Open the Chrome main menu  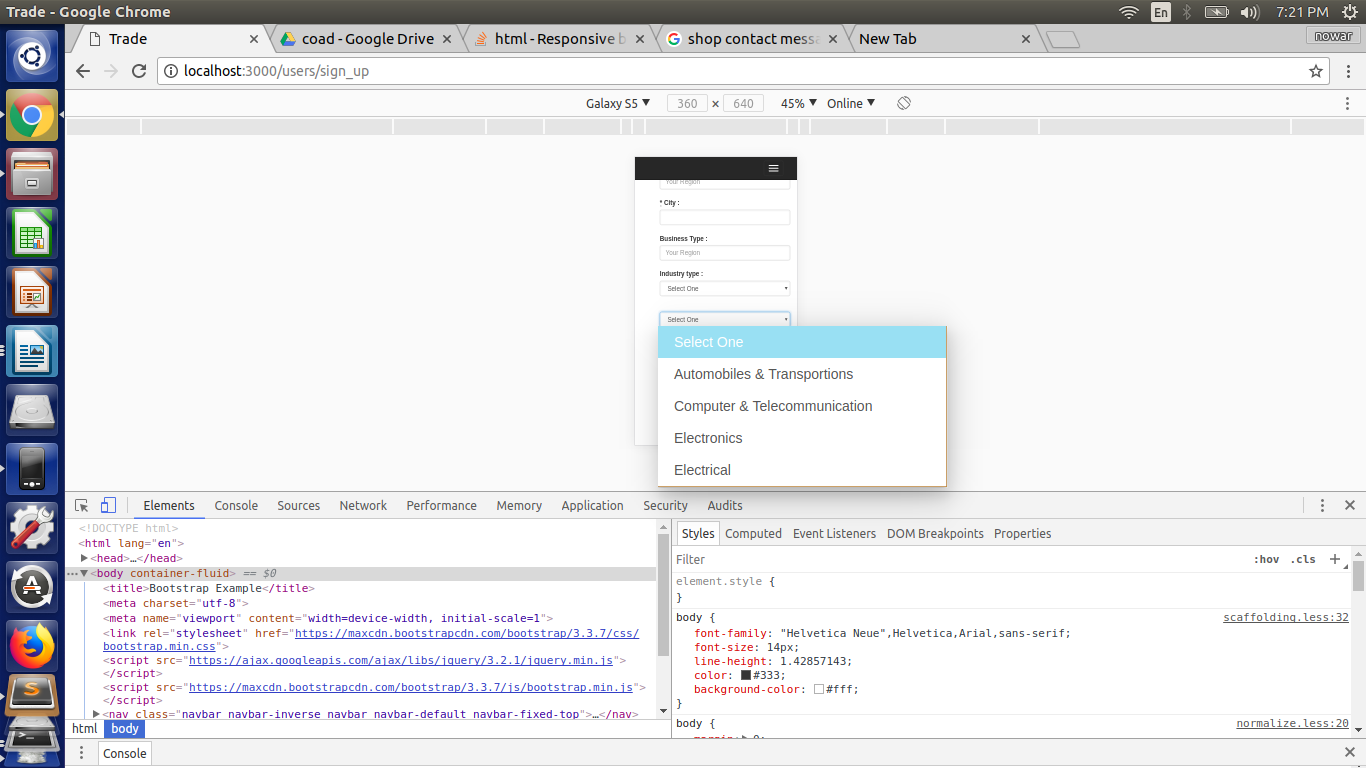click(1347, 71)
